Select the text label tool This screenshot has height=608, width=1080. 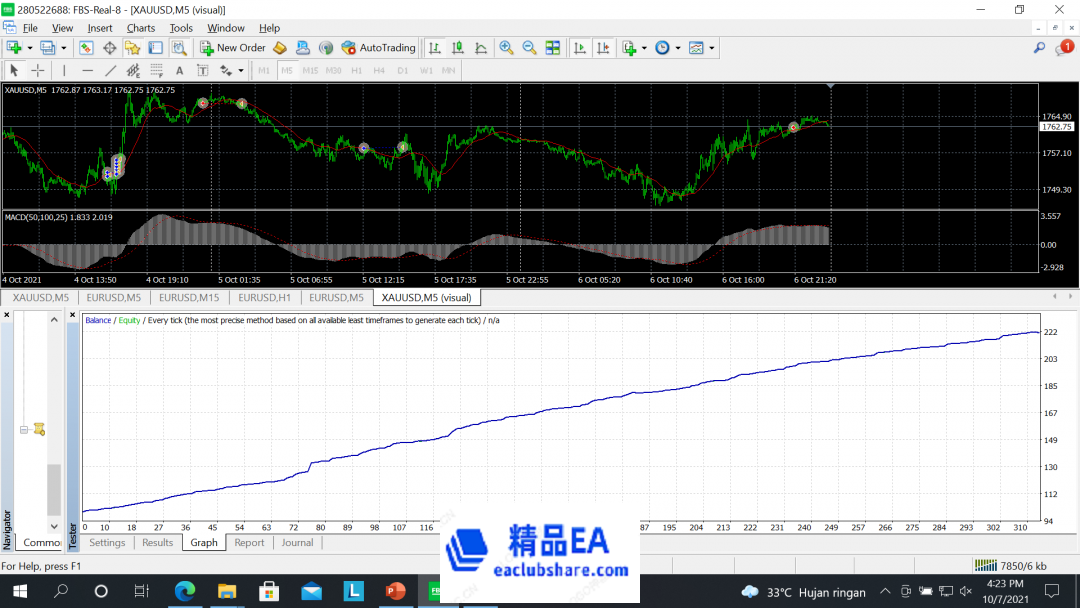(202, 70)
